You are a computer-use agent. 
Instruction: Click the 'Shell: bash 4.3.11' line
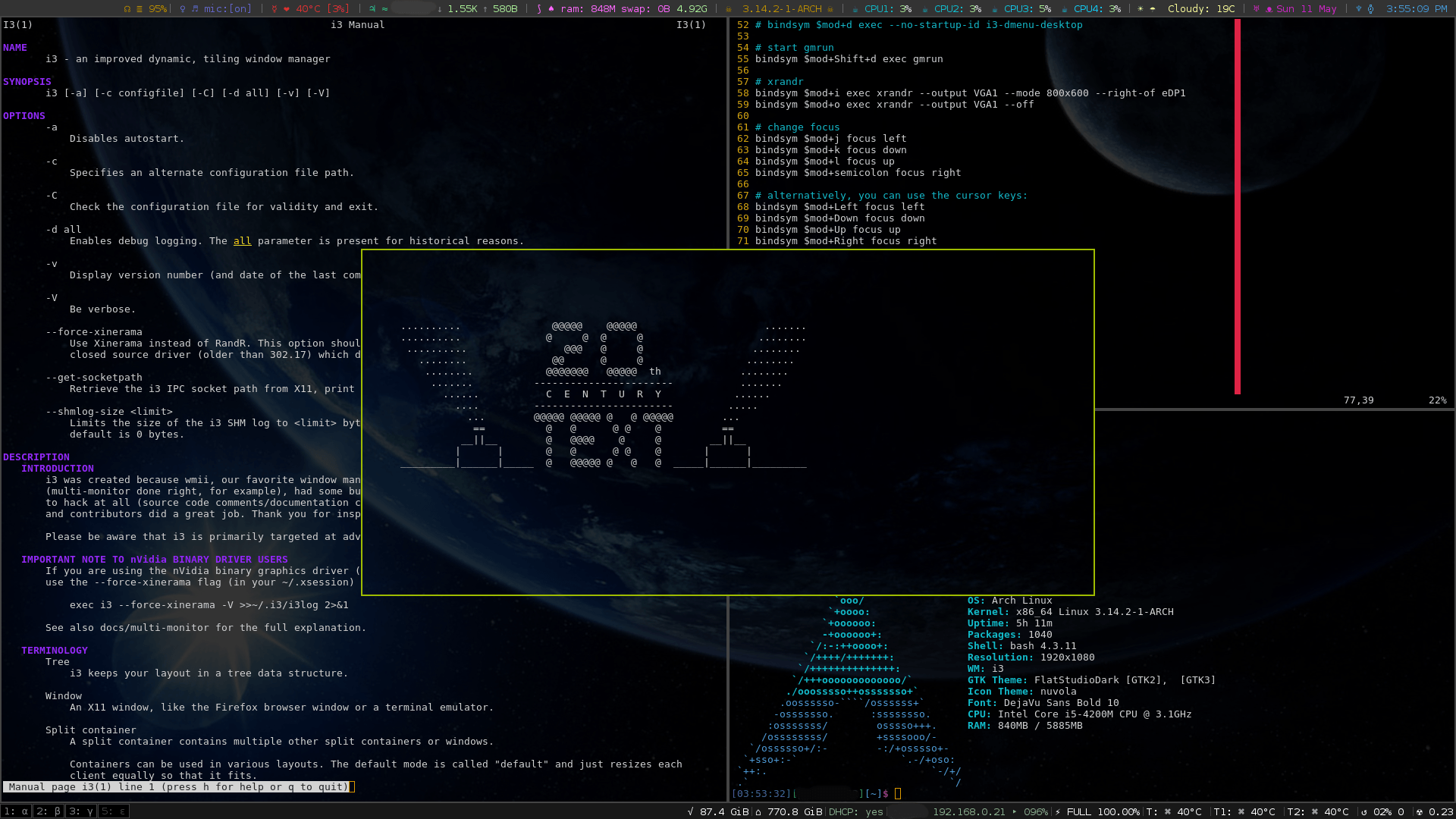tap(1021, 646)
